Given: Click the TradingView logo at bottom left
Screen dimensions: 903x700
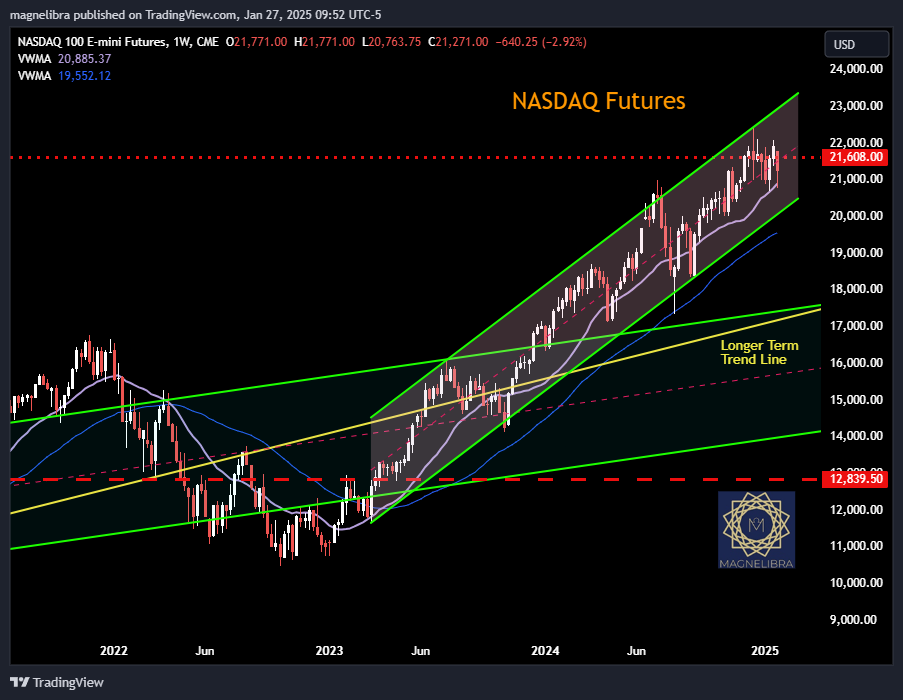Looking at the screenshot, I should pyautogui.click(x=56, y=682).
